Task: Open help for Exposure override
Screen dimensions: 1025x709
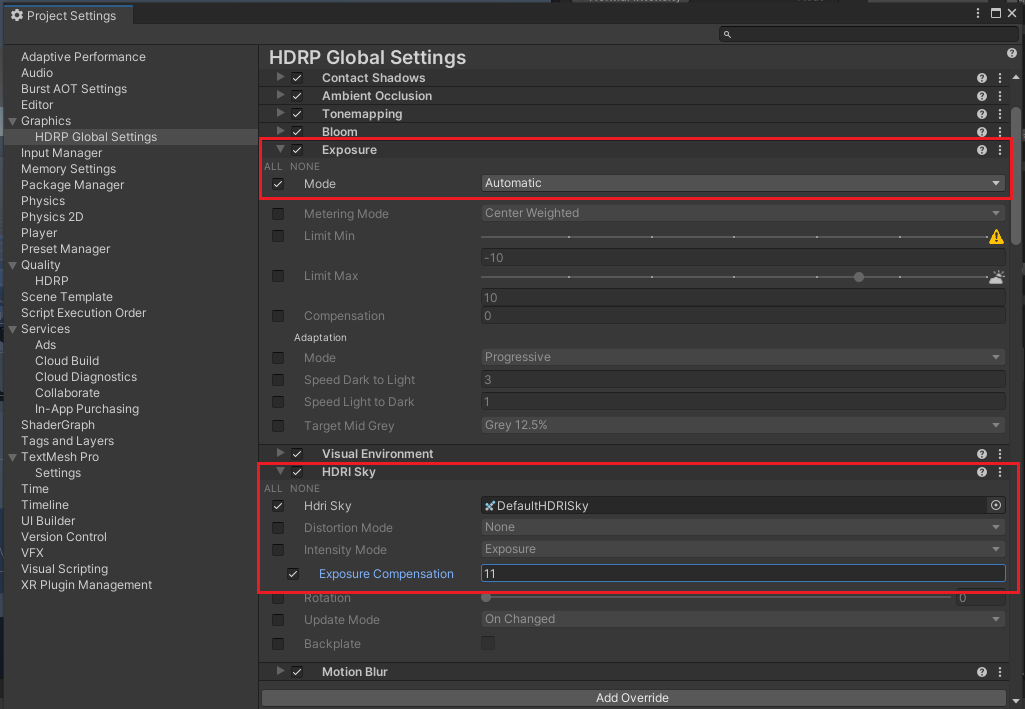Action: 981,150
